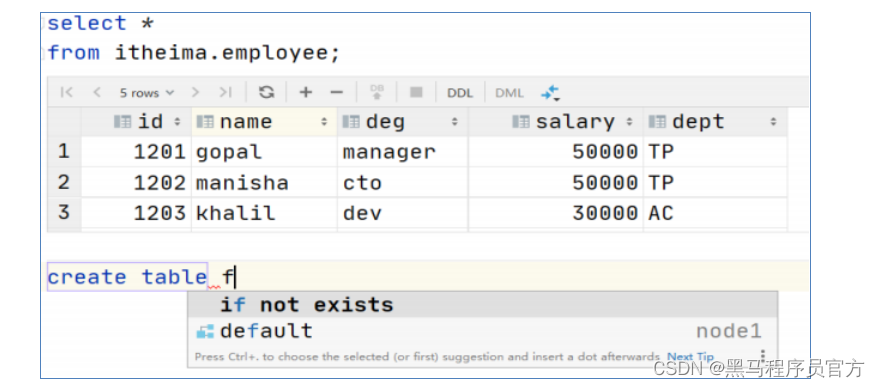Select row number 2 header
This screenshot has width=880, height=387.
pyautogui.click(x=64, y=182)
